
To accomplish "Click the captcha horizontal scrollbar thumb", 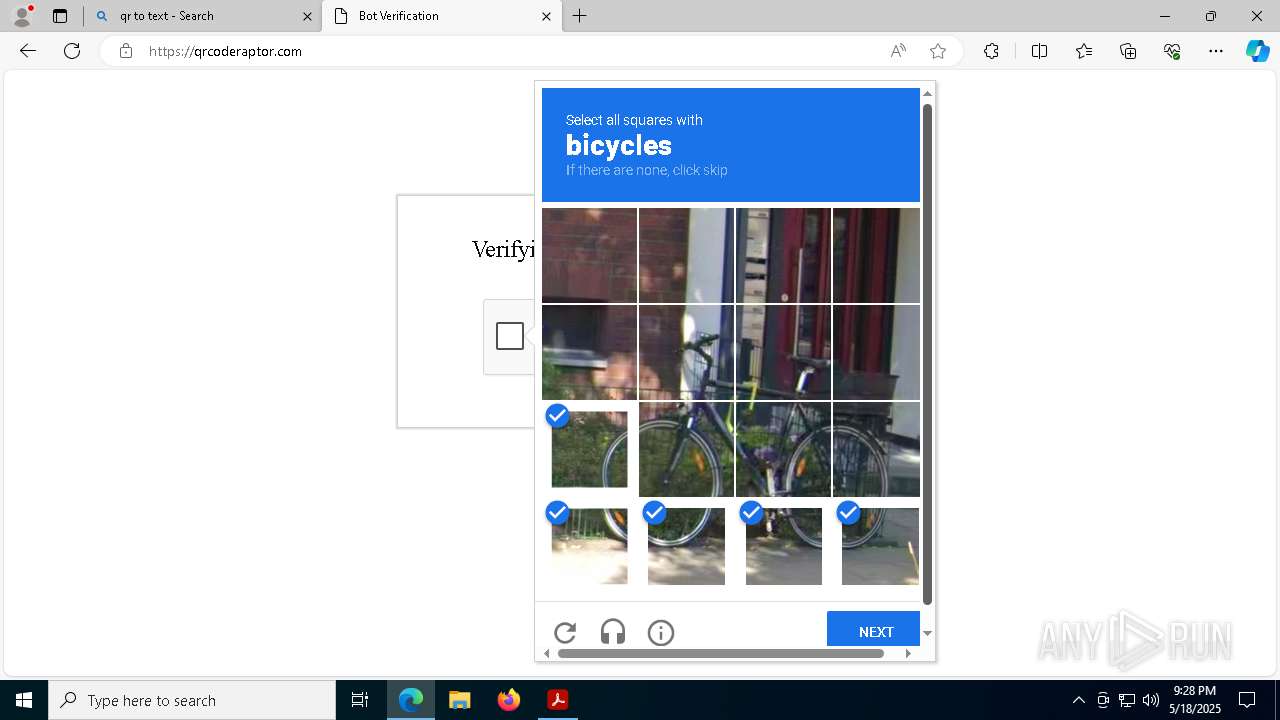I will click(720, 653).
